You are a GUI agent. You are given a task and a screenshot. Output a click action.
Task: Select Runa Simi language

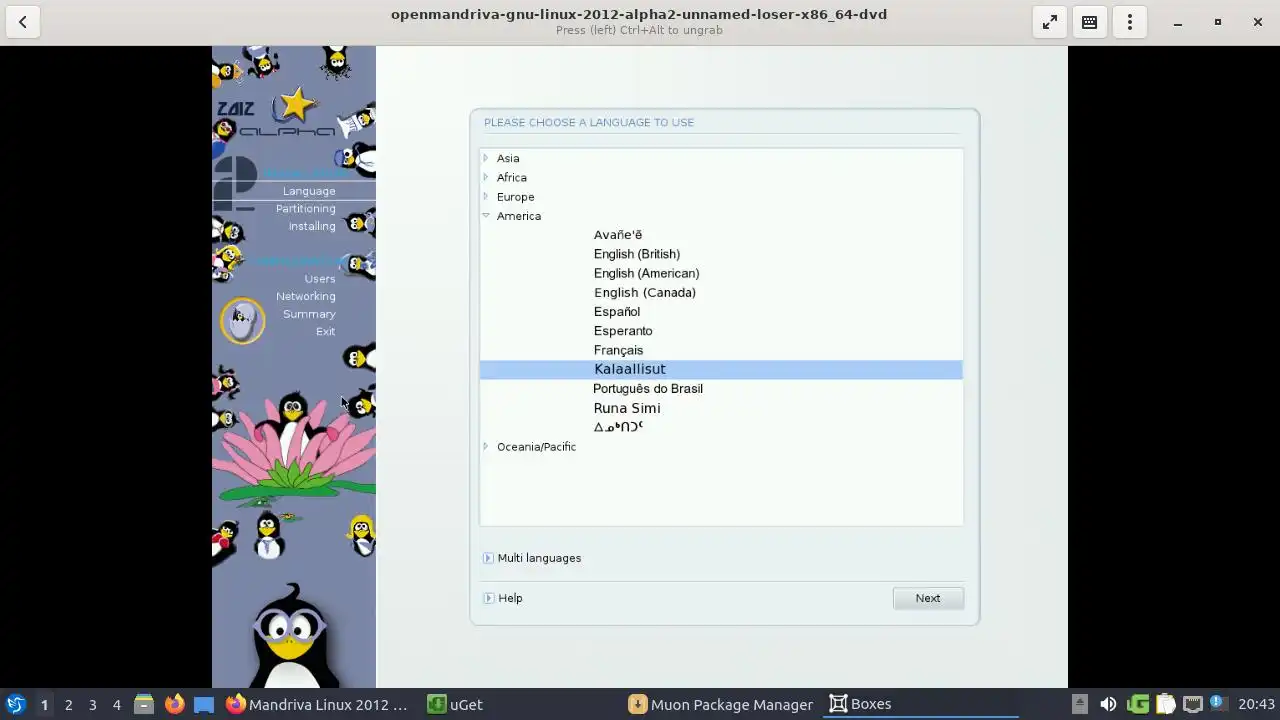click(x=627, y=408)
